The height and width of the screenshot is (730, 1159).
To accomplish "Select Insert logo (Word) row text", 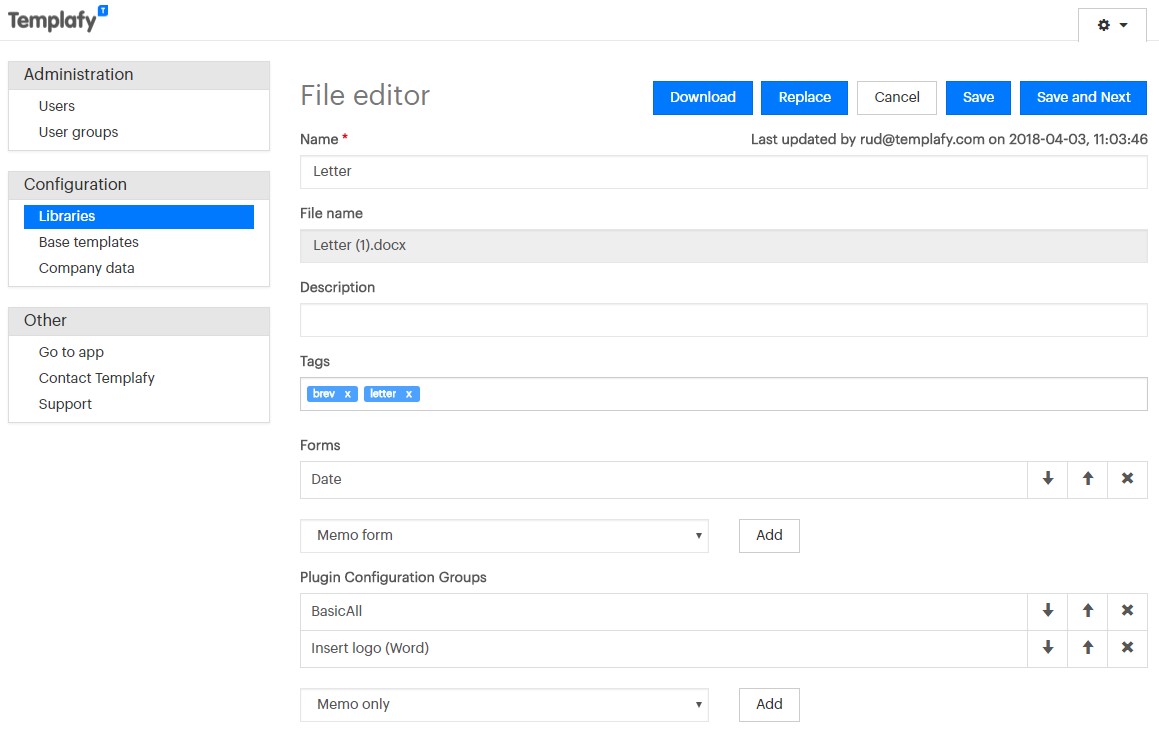I will click(370, 648).
